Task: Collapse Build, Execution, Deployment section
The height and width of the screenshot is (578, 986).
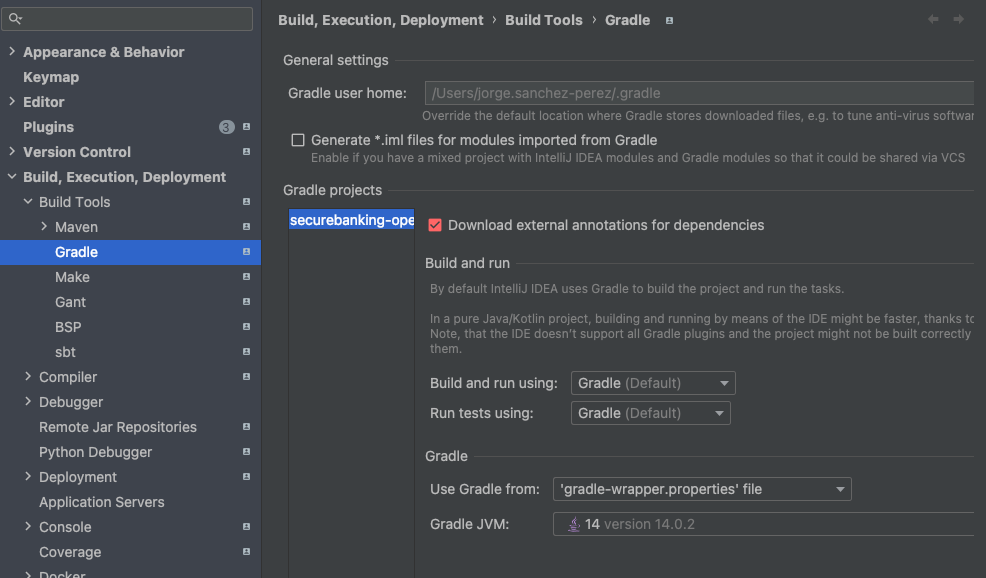Action: click(x=12, y=177)
